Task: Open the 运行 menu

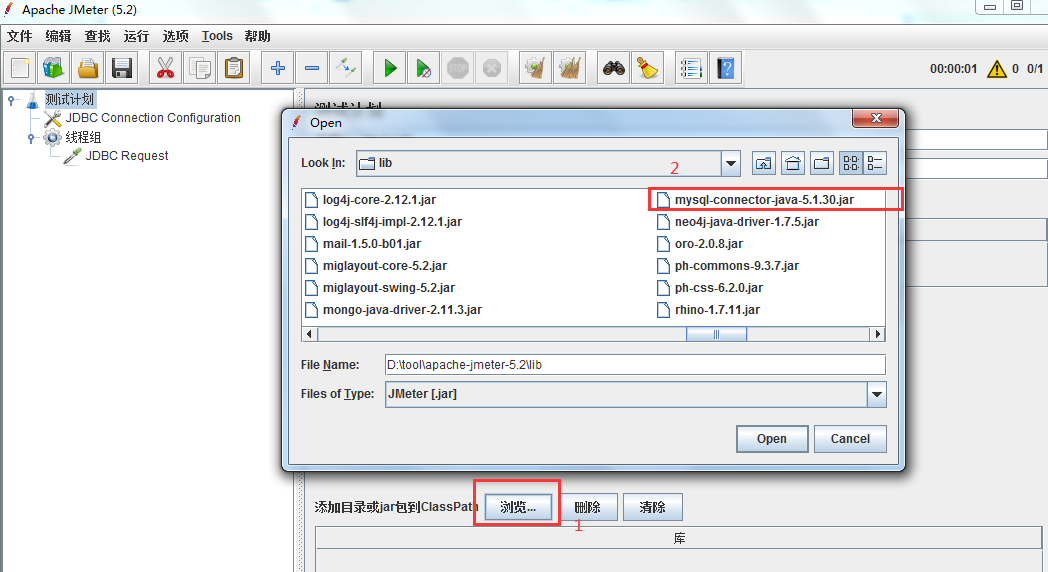Action: tap(136, 36)
